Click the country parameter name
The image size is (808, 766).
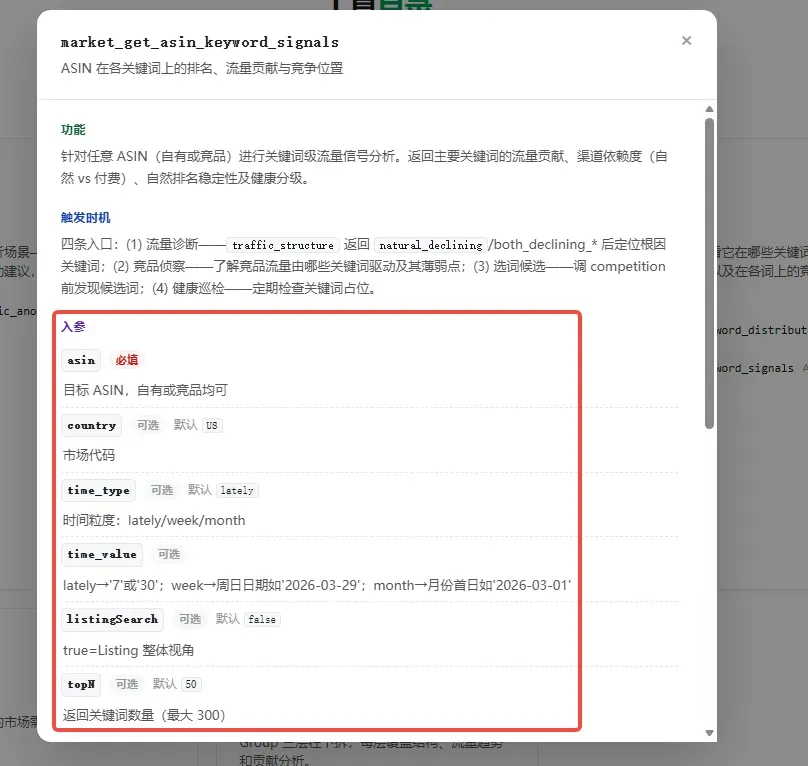point(92,425)
